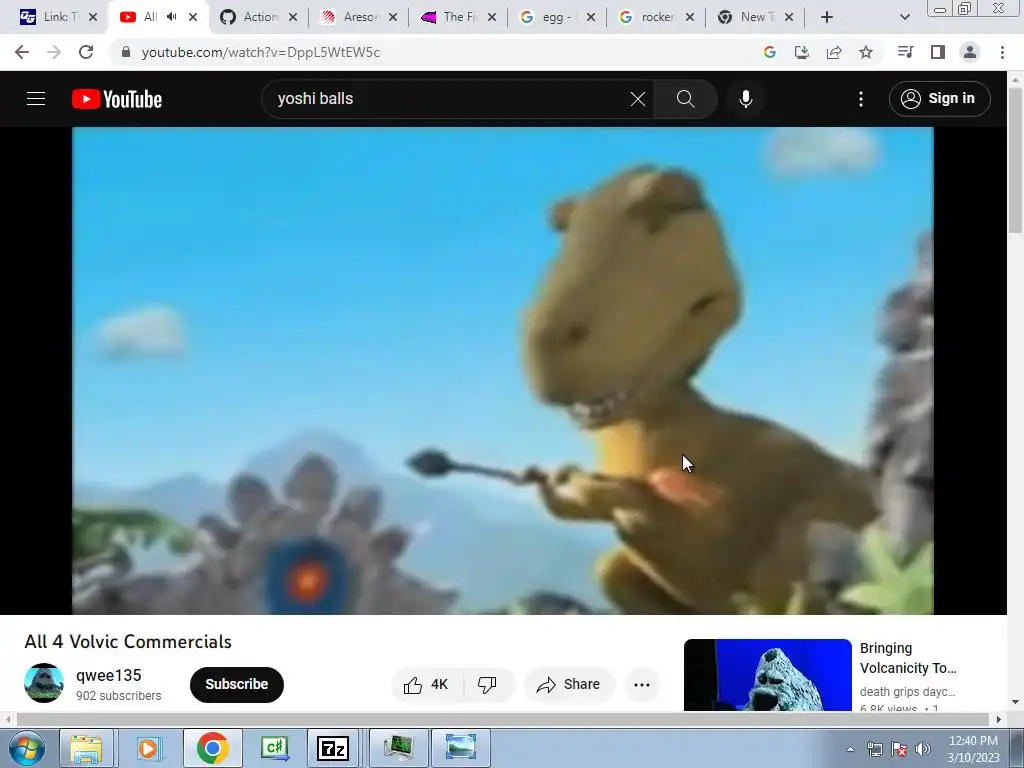
Task: Click the horizontal scrollbar right arrow
Action: click(x=999, y=719)
